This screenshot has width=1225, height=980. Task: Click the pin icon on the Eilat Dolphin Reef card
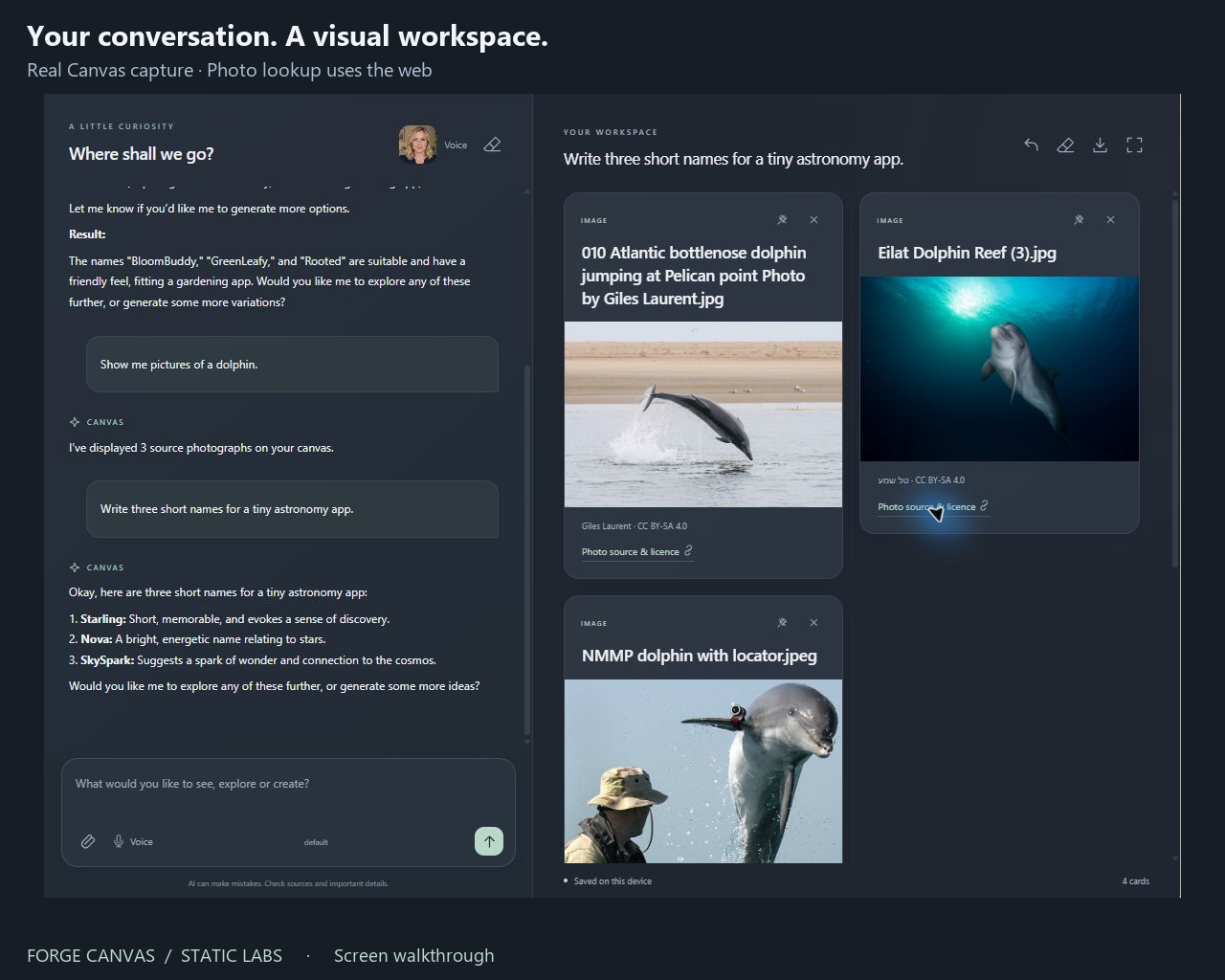1079,220
